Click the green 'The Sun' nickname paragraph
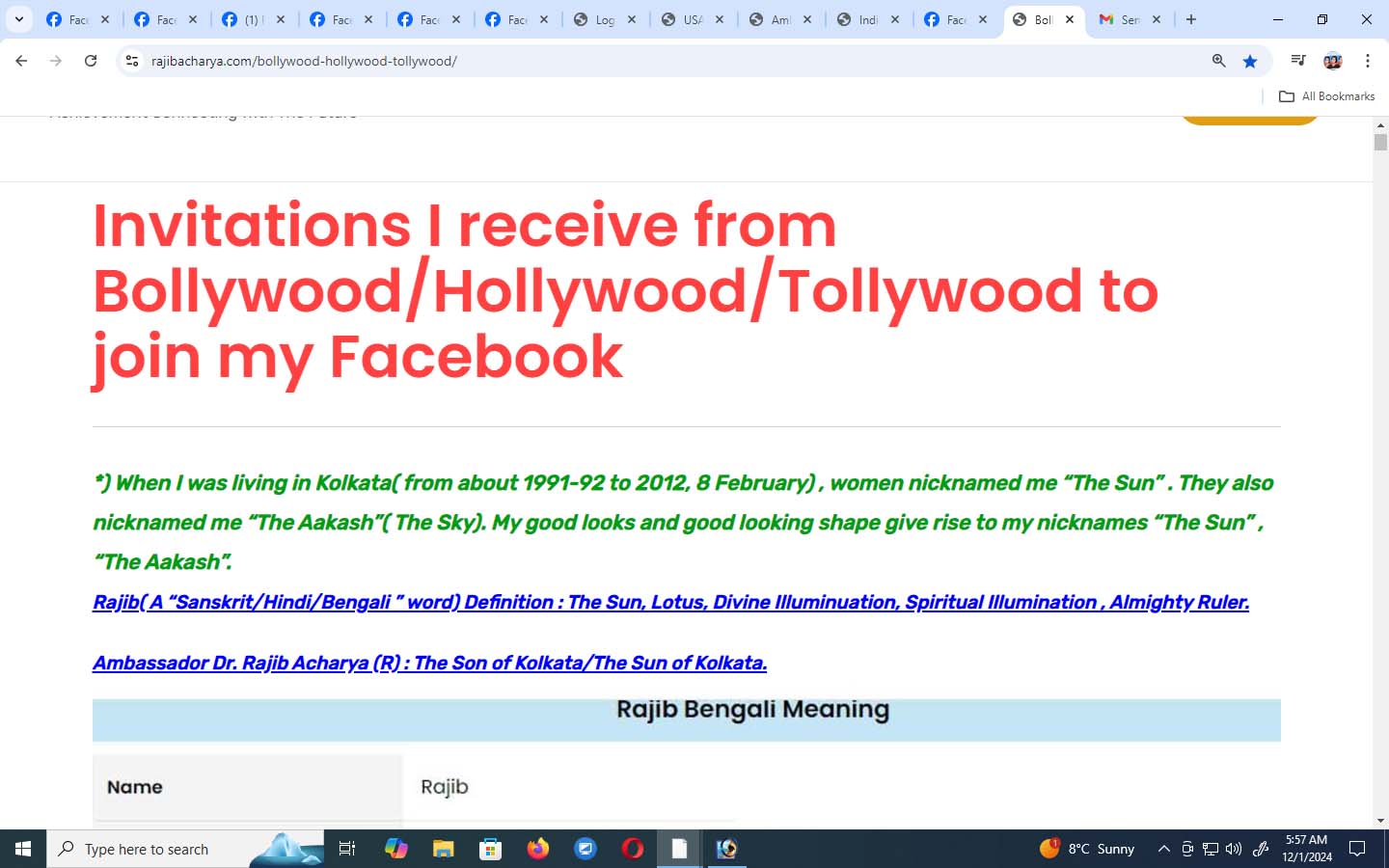The image size is (1389, 868). coord(683,522)
